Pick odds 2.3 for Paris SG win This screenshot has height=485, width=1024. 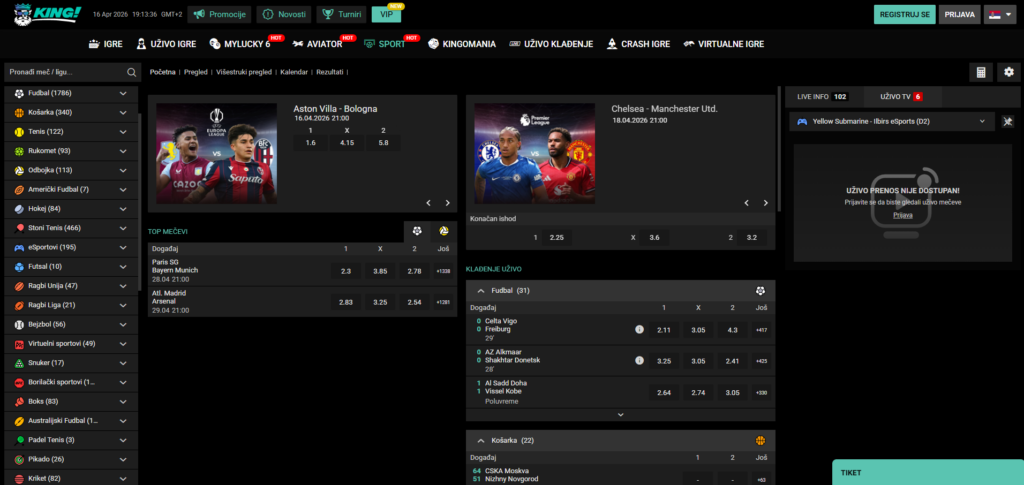346,271
